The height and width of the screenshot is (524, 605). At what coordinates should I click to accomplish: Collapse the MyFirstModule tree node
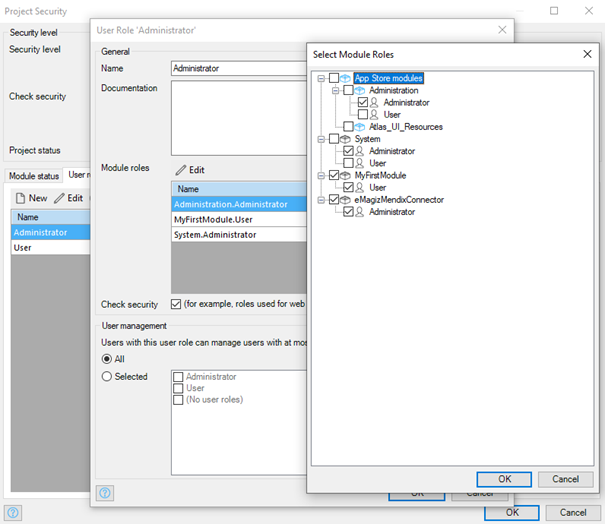pos(321,176)
